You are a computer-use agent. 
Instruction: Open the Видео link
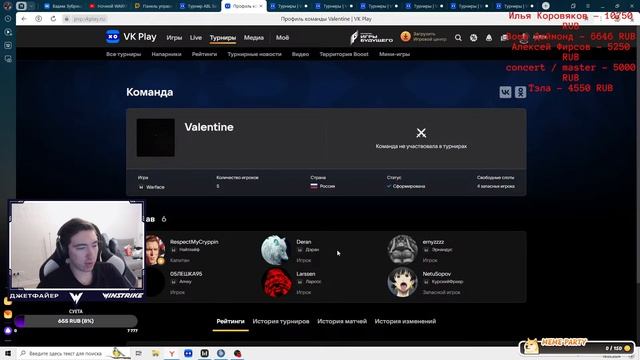click(x=300, y=54)
